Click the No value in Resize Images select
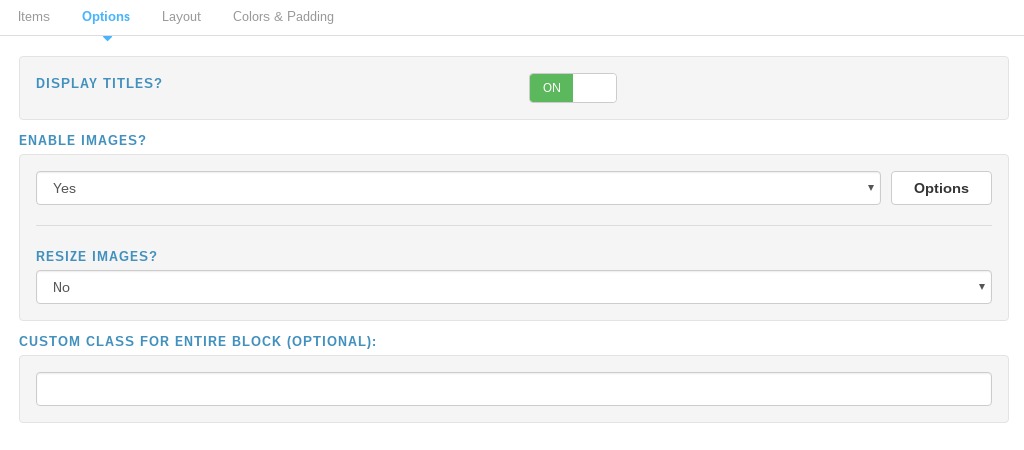This screenshot has height=450, width=1024. (x=61, y=287)
